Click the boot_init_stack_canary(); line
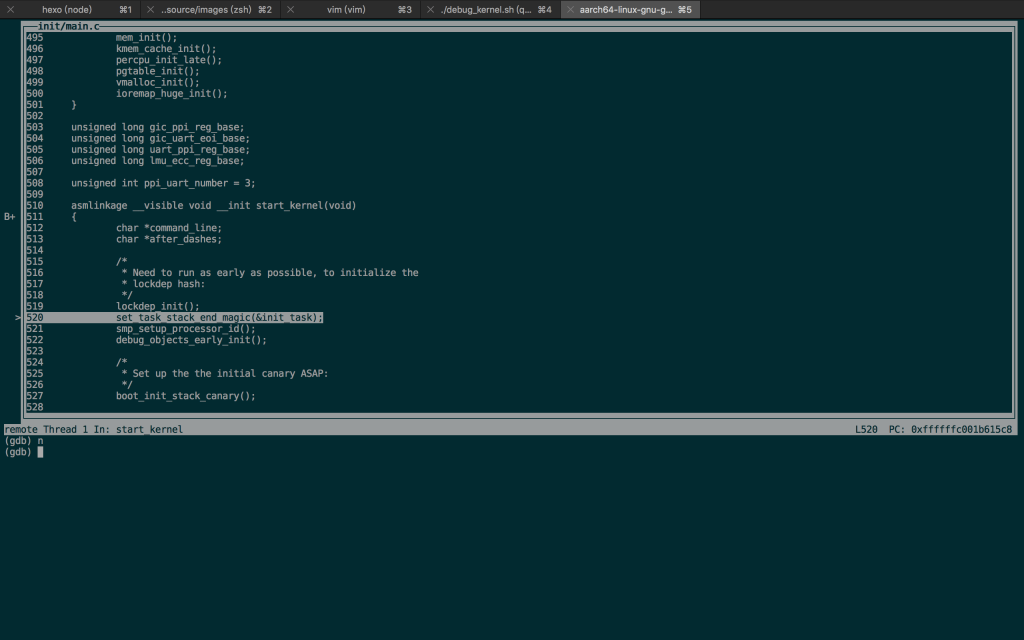The height and width of the screenshot is (640, 1024). [x=185, y=396]
